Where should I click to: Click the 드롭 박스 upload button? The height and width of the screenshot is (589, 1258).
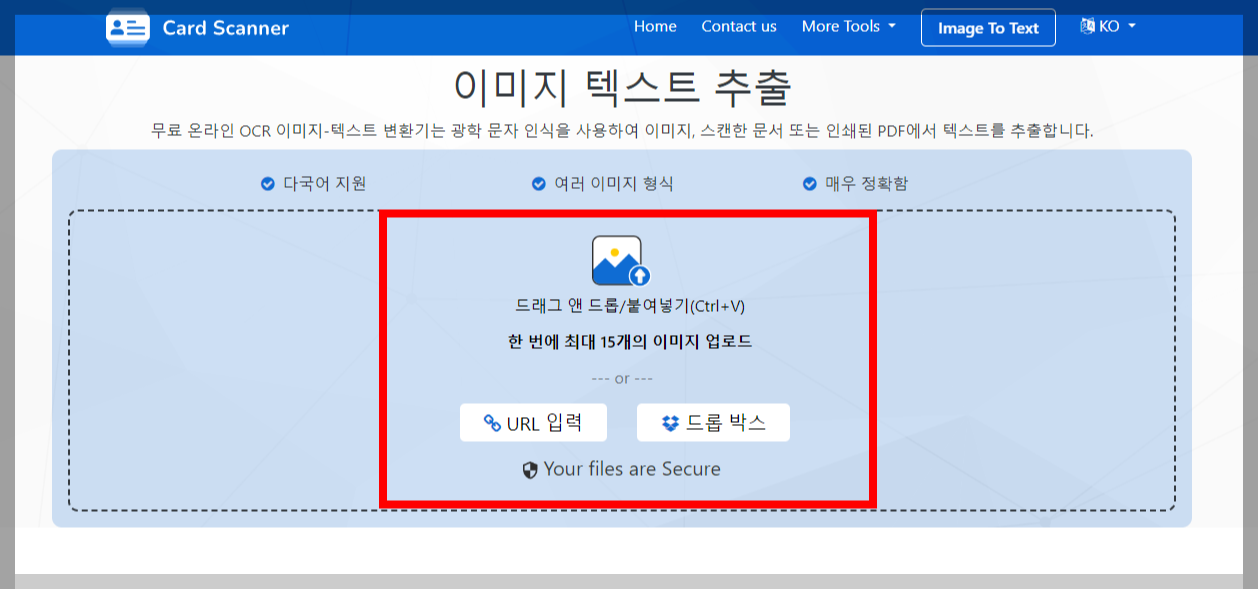[712, 422]
